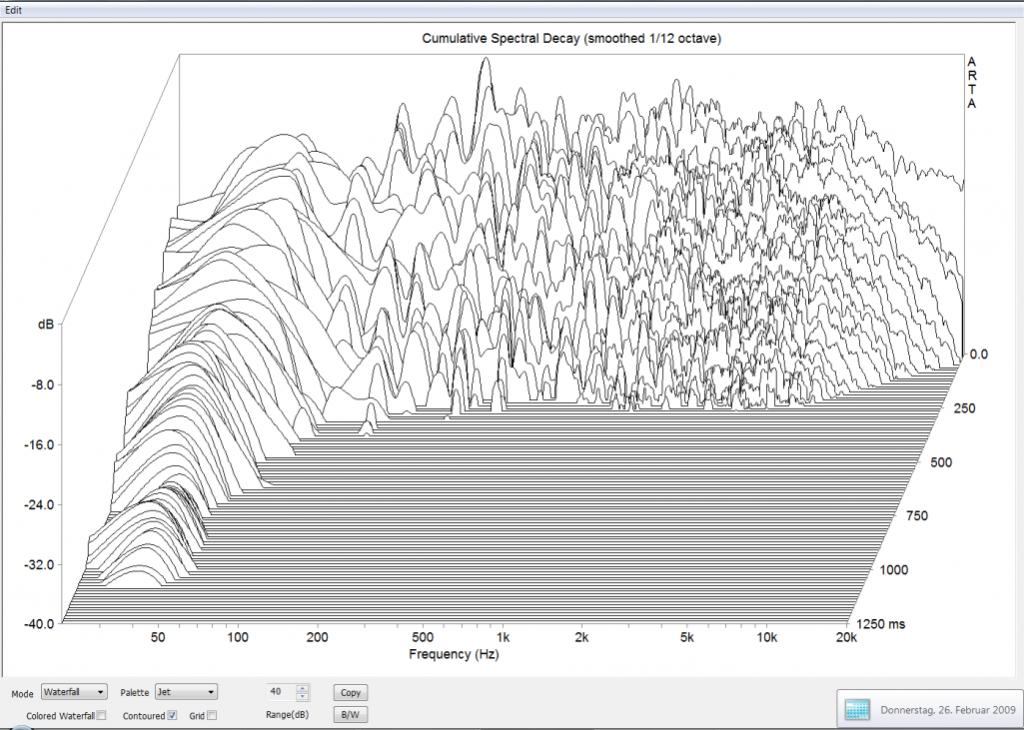Click the 5k frequency axis label
Viewport: 1028px width, 730px height.
[x=686, y=638]
